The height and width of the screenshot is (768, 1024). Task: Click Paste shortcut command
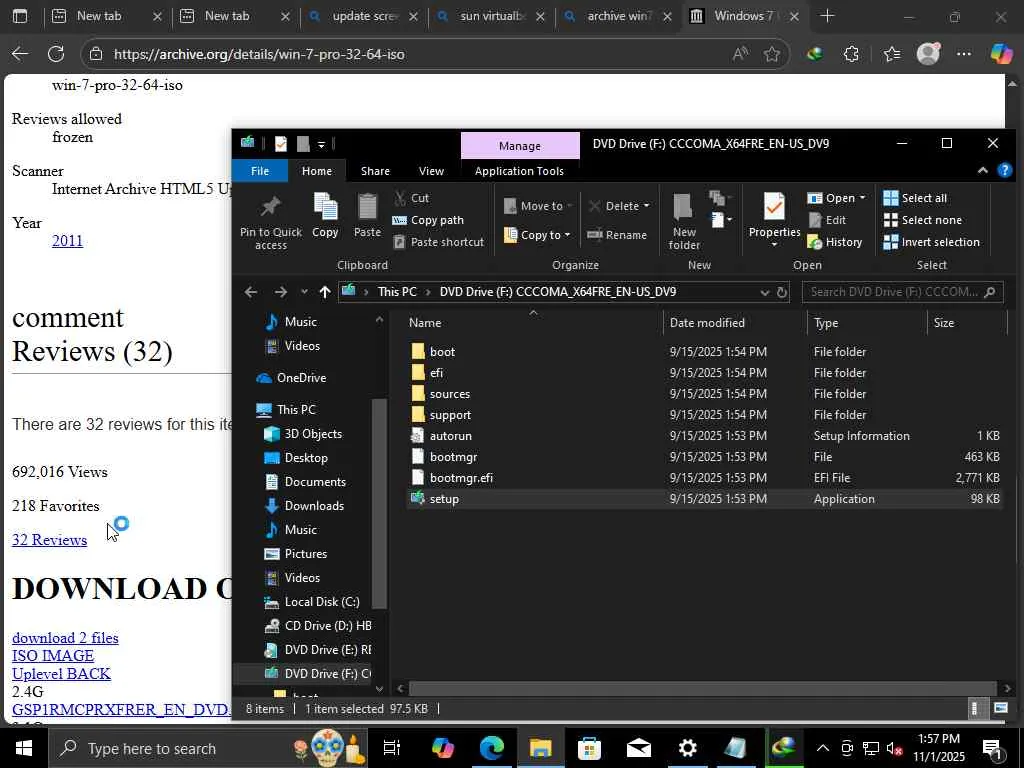(x=439, y=242)
